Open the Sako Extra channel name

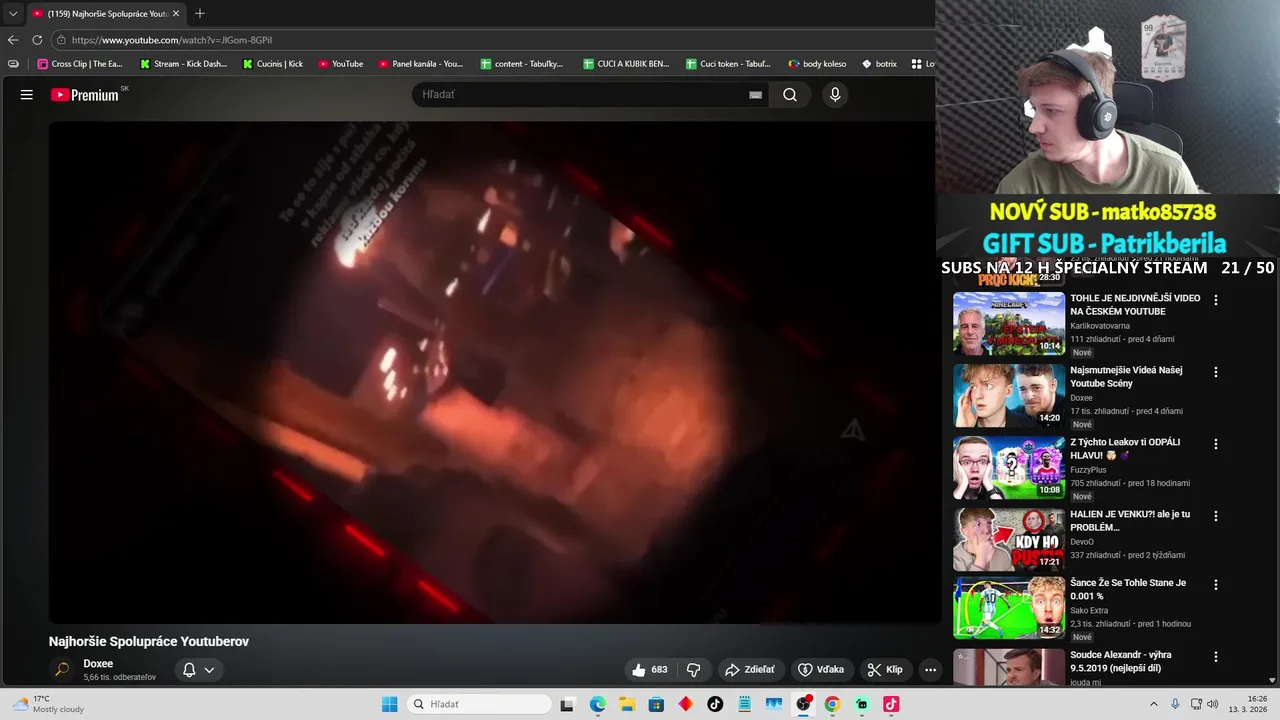coord(1089,610)
